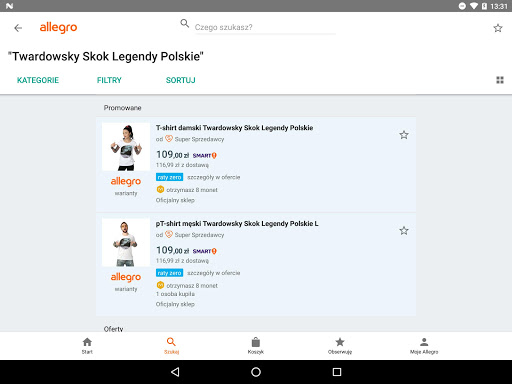Viewport: 512px width, 384px height.
Task: Open T-shirt damski Twardowsky Skok listing title
Action: 234,128
